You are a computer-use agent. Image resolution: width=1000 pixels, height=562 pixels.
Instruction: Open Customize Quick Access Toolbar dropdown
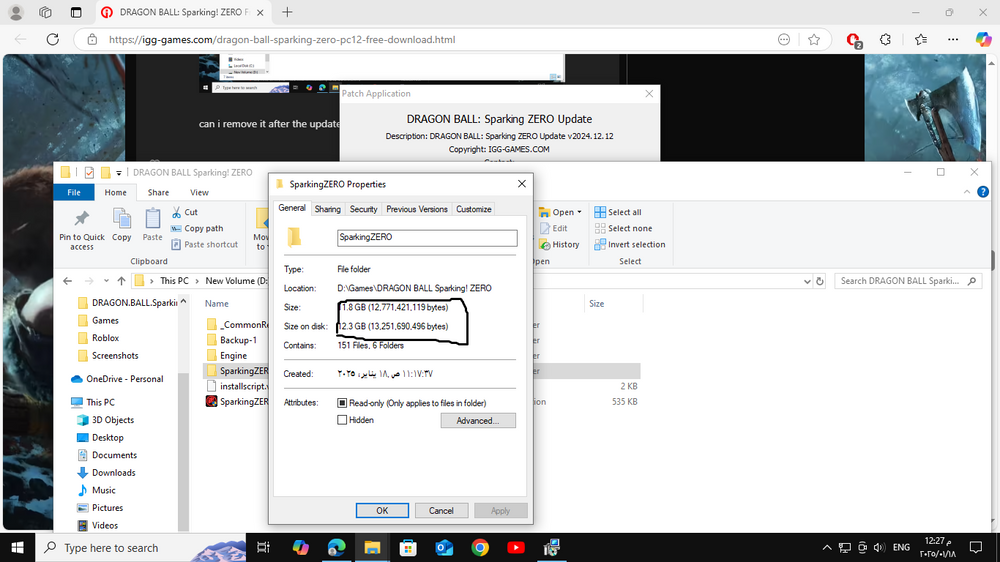click(x=119, y=173)
